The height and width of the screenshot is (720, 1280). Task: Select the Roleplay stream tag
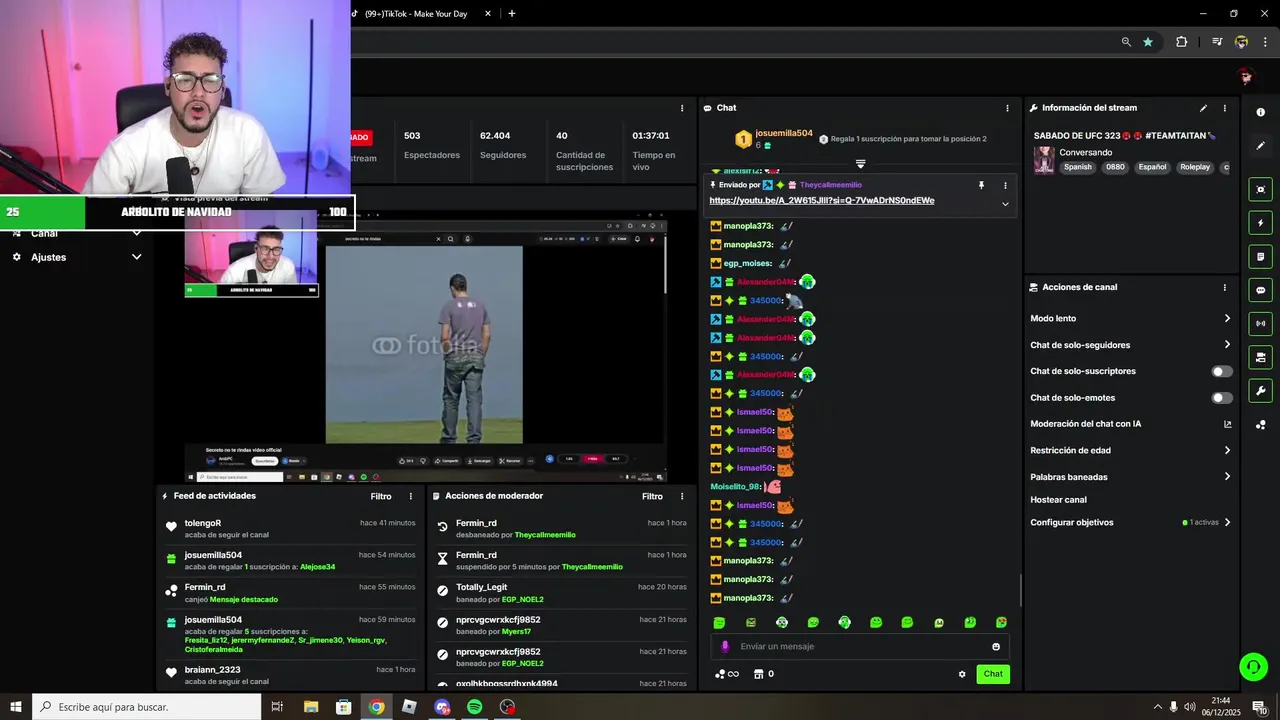point(1195,167)
